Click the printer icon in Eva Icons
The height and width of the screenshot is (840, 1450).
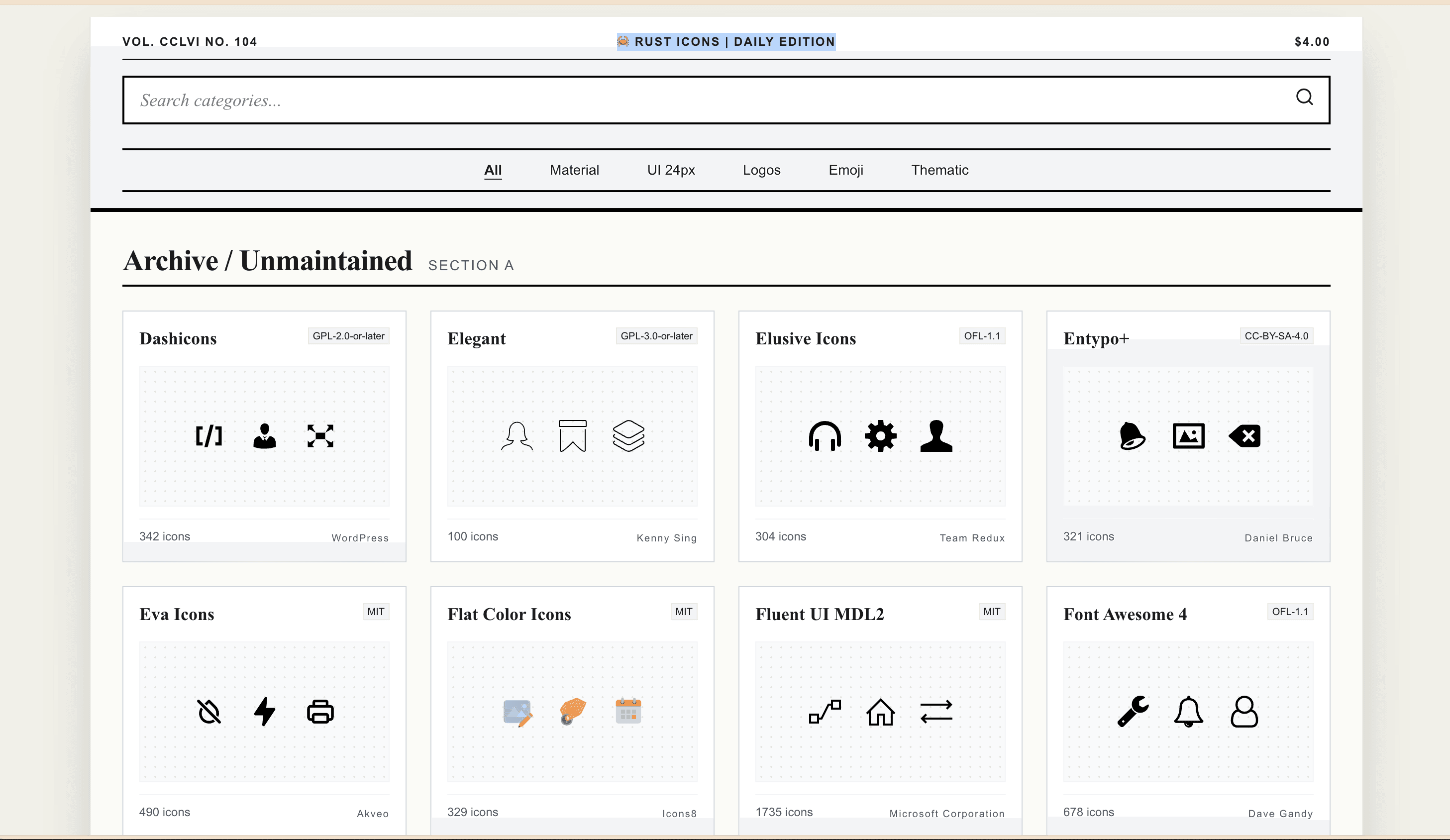[x=320, y=712]
